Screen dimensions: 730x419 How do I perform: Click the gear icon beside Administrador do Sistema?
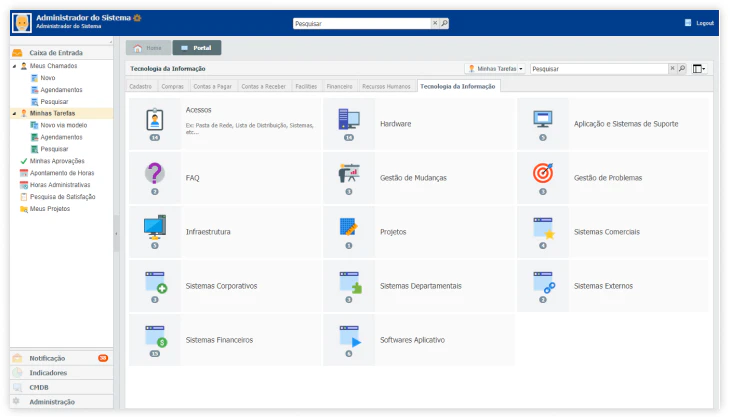(137, 18)
